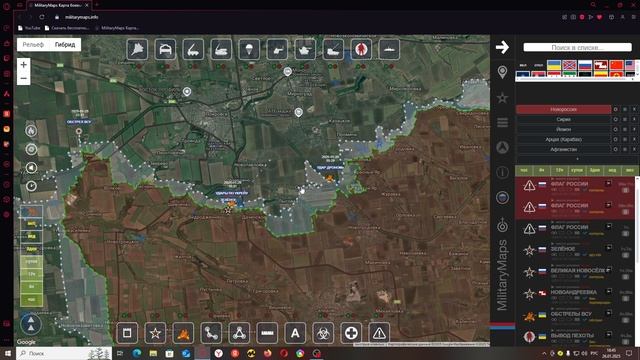Open the YouTube bookmark
Viewport: 640px width, 360px height.
tap(29, 28)
